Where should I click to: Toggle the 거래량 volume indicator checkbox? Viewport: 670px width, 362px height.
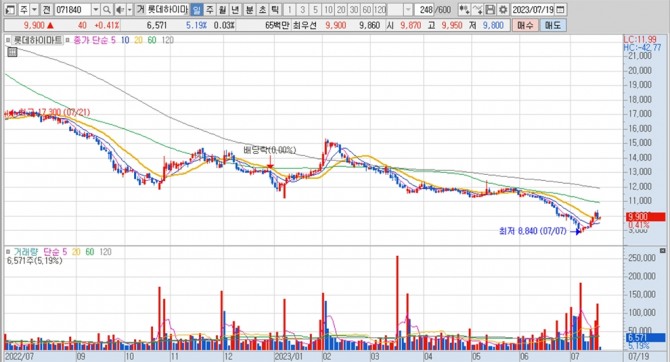8,252
